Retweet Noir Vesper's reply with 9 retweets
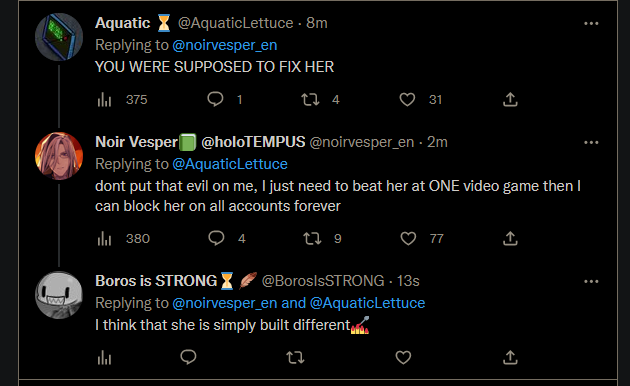The height and width of the screenshot is (386, 630). click(x=312, y=239)
